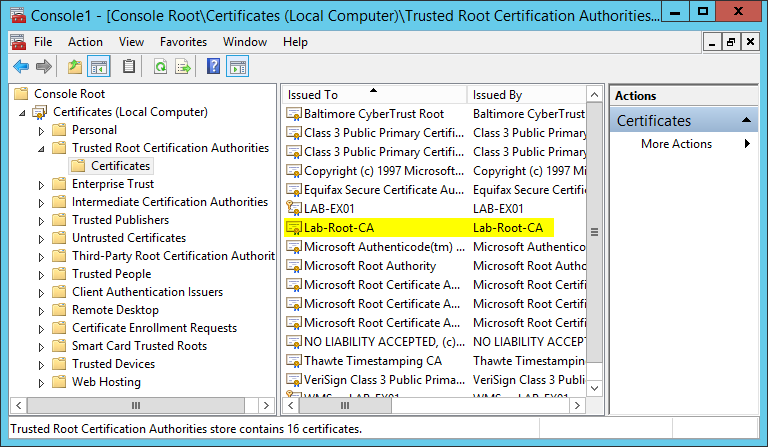768x447 pixels.
Task: Toggle Show/Hide Action Pane toolbar icon
Action: point(238,66)
